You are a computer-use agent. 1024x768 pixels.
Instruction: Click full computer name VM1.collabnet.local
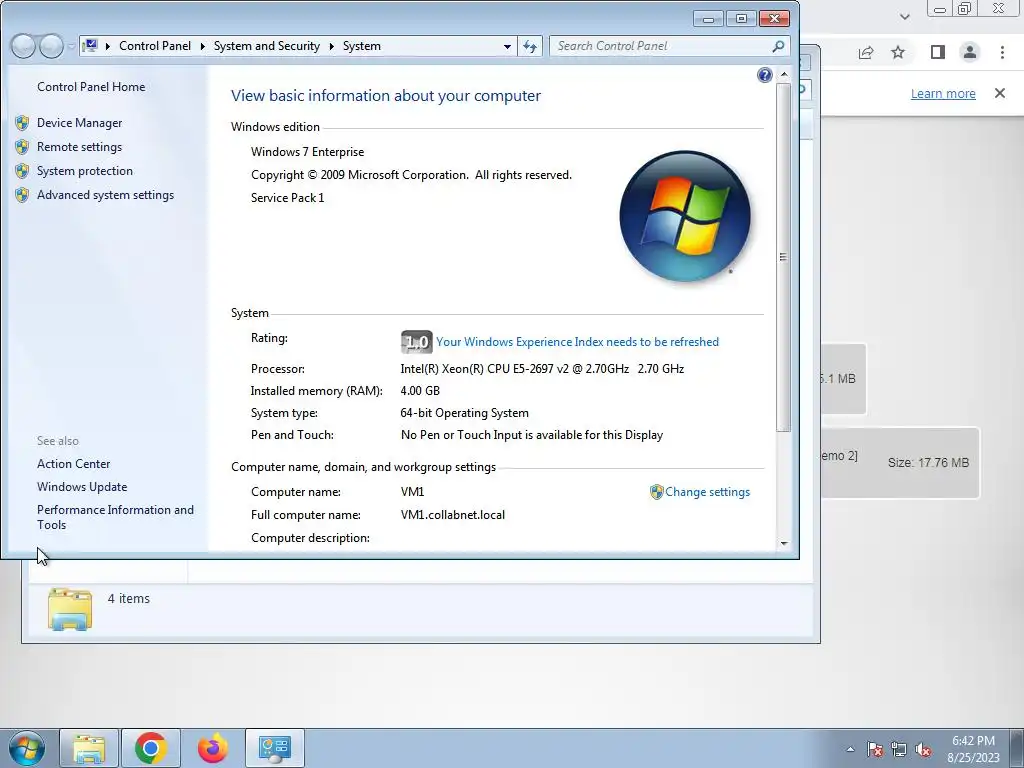(x=453, y=515)
